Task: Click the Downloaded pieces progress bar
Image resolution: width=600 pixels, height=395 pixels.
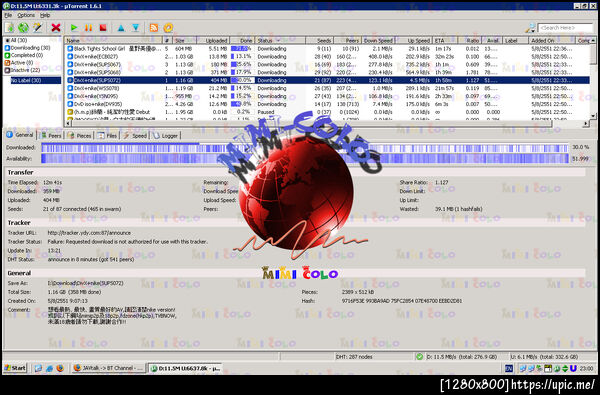Action: pyautogui.click(x=305, y=148)
